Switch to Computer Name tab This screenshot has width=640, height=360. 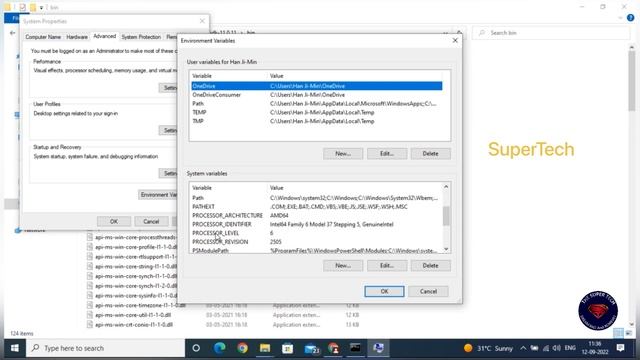pyautogui.click(x=43, y=37)
